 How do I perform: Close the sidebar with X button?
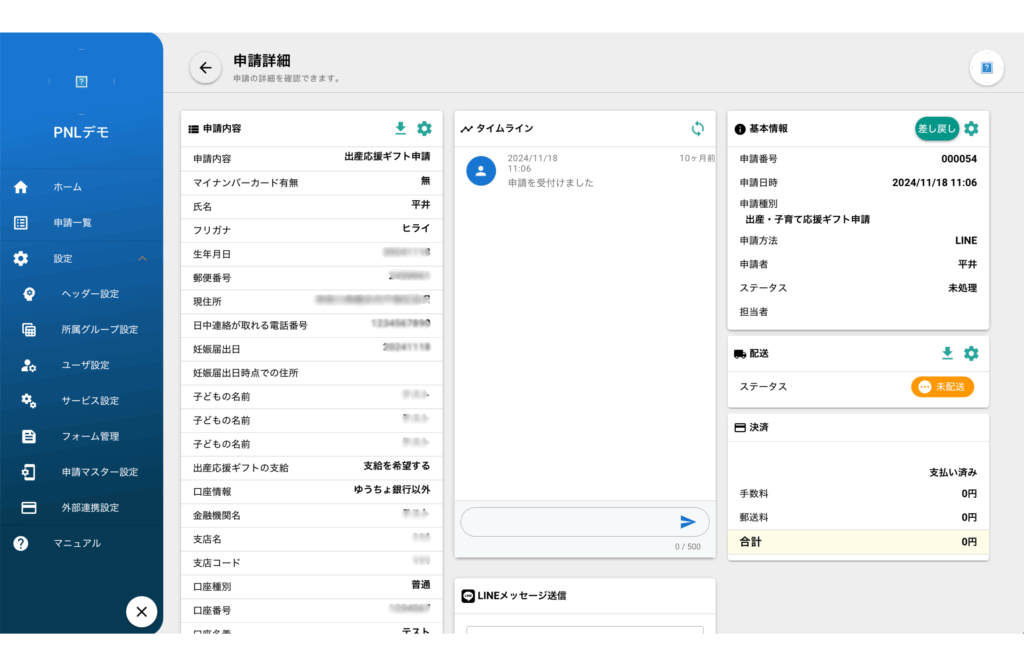click(141, 612)
